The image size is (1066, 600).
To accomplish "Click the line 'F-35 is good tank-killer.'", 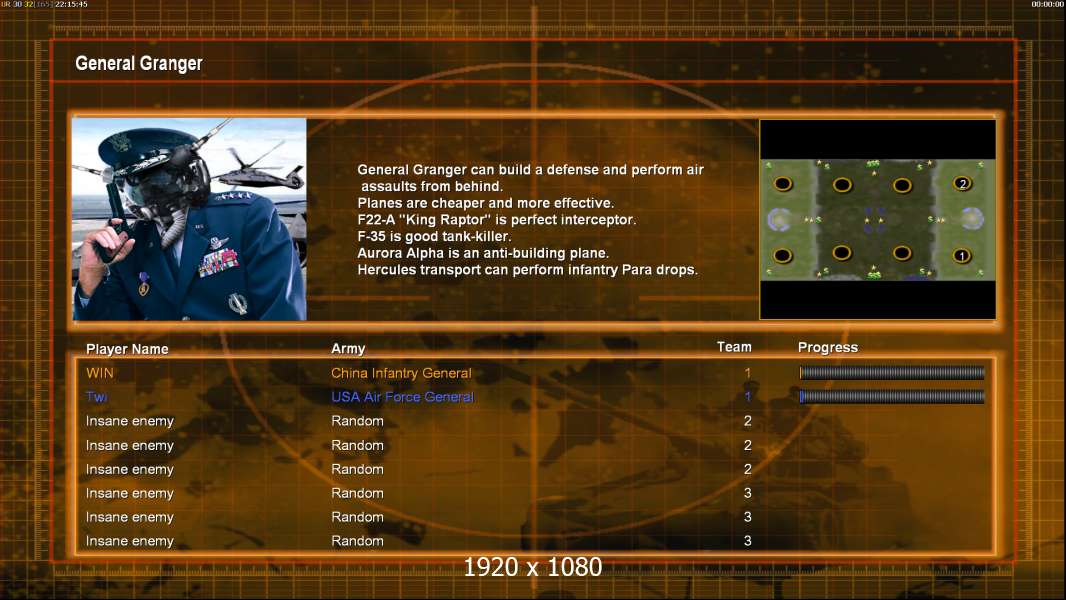I will point(434,236).
